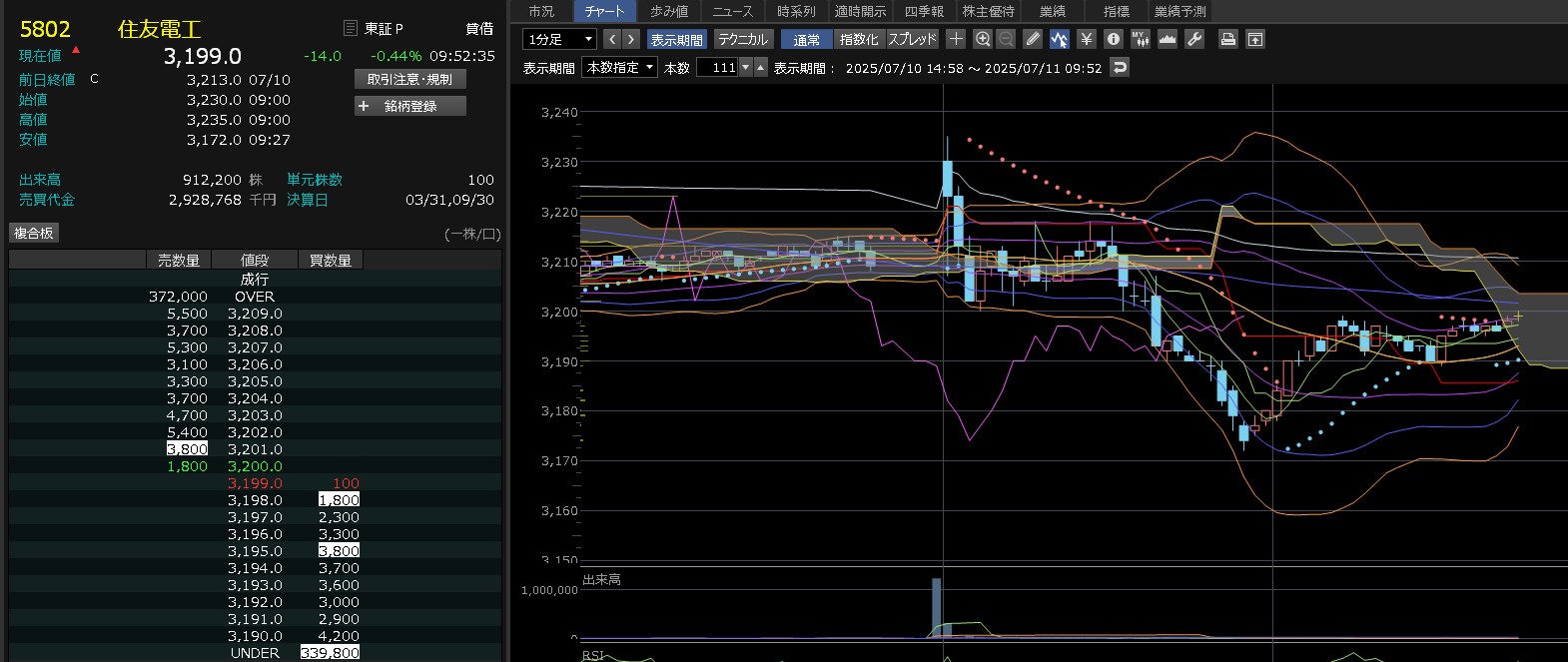The image size is (1568, 662).
Task: Open MY chart settings icon
Action: (x=1141, y=39)
